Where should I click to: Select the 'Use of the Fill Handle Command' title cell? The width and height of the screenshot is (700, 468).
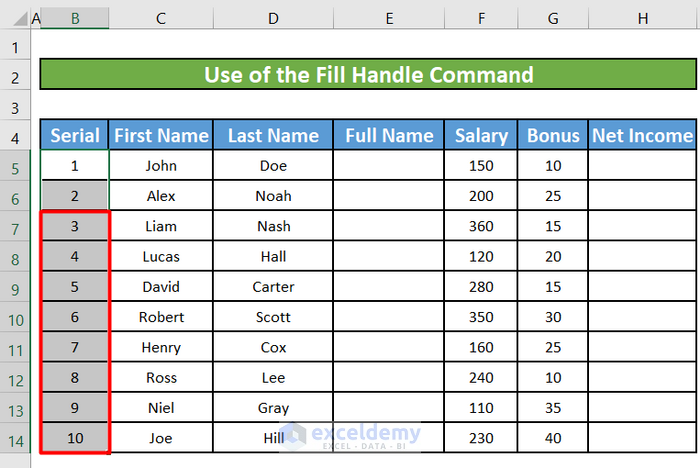[x=368, y=75]
